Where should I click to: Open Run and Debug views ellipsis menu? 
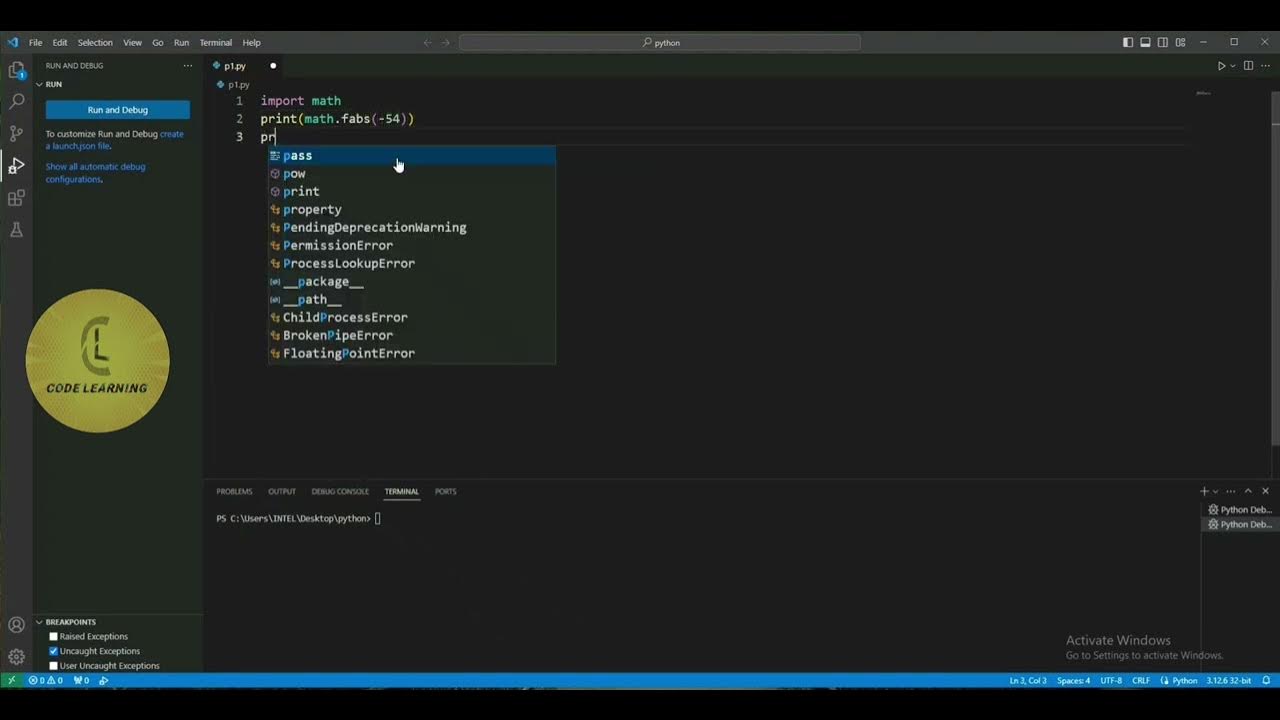pyautogui.click(x=187, y=66)
